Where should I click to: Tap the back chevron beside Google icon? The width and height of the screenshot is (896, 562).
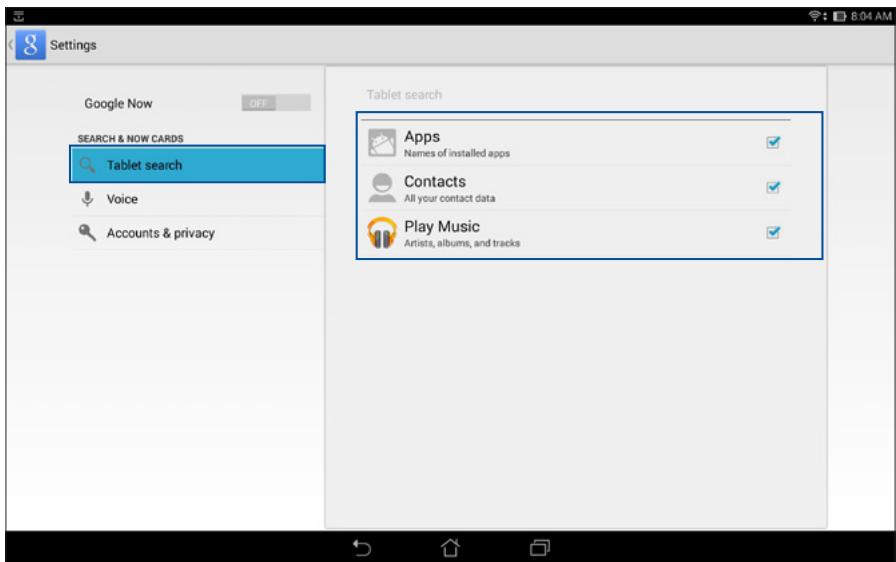[10, 45]
